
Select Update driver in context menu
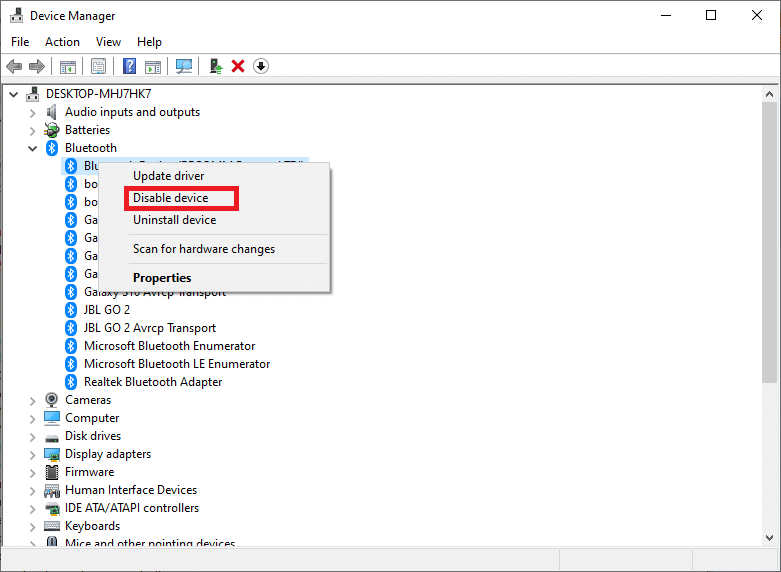[x=169, y=176]
